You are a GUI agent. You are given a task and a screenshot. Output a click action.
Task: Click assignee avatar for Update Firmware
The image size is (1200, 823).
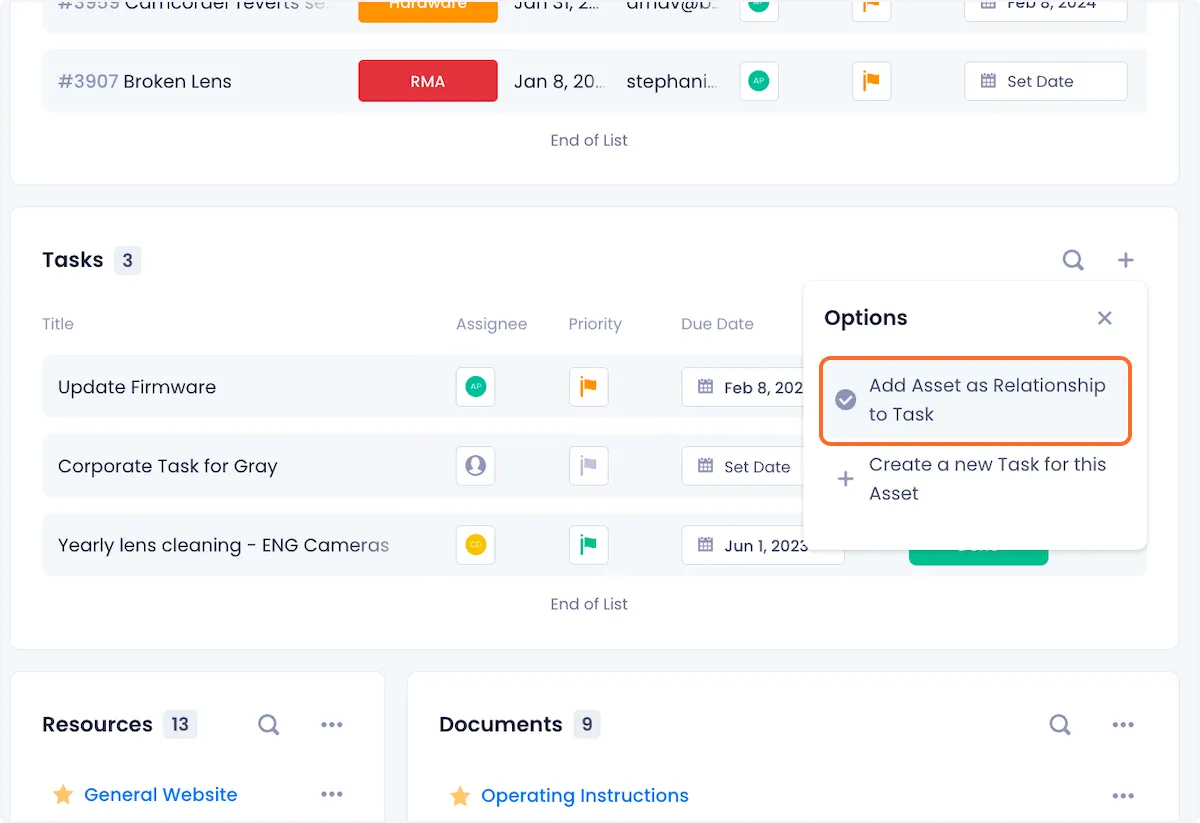476,387
